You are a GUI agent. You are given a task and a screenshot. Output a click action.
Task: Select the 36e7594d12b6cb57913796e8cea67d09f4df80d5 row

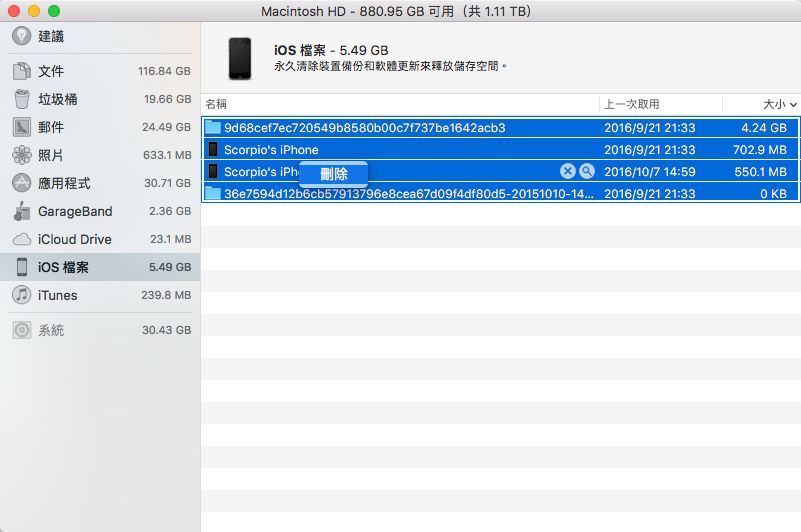pyautogui.click(x=501, y=193)
